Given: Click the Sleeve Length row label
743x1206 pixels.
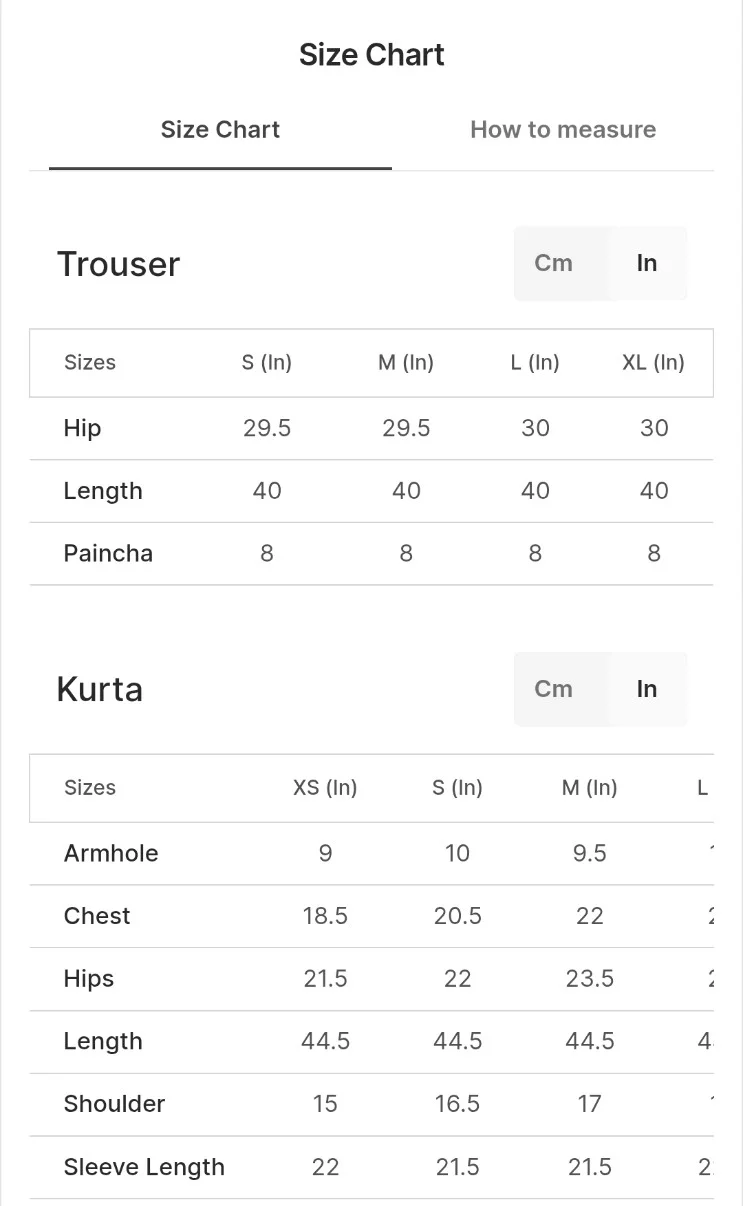Looking at the screenshot, I should [144, 1167].
